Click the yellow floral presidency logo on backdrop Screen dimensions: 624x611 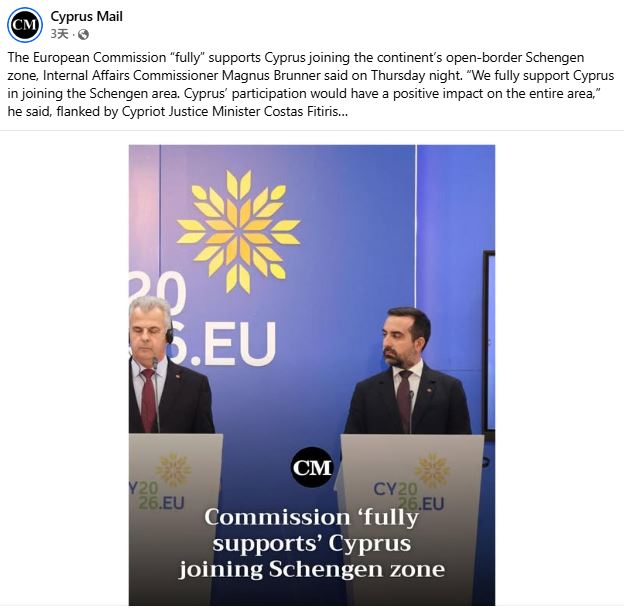(x=238, y=231)
